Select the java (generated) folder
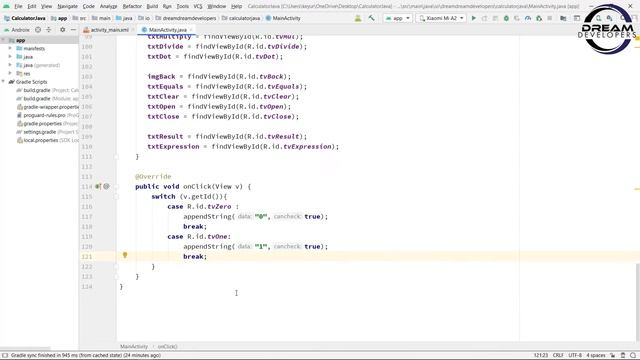This screenshot has width=640, height=360. (x=38, y=65)
